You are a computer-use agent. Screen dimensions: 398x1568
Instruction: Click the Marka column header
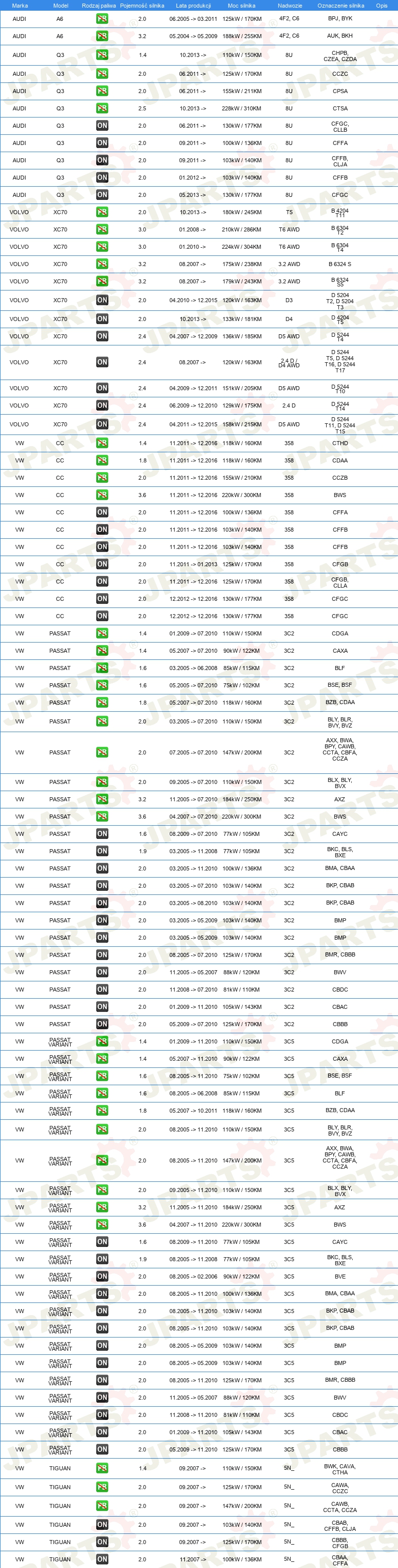point(19,6)
